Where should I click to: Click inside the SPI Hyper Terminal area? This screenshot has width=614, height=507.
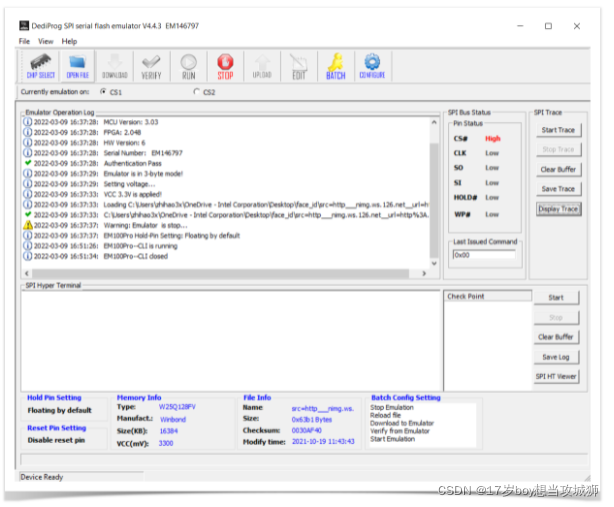click(231, 341)
